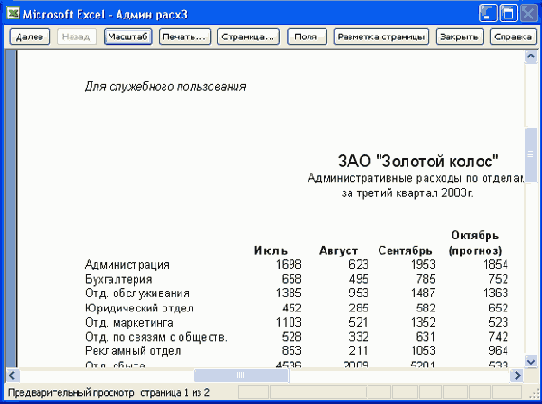Click the 'Октябрь (прогноз)' column header
Viewport: 542px width, 404px height.
coord(475,243)
